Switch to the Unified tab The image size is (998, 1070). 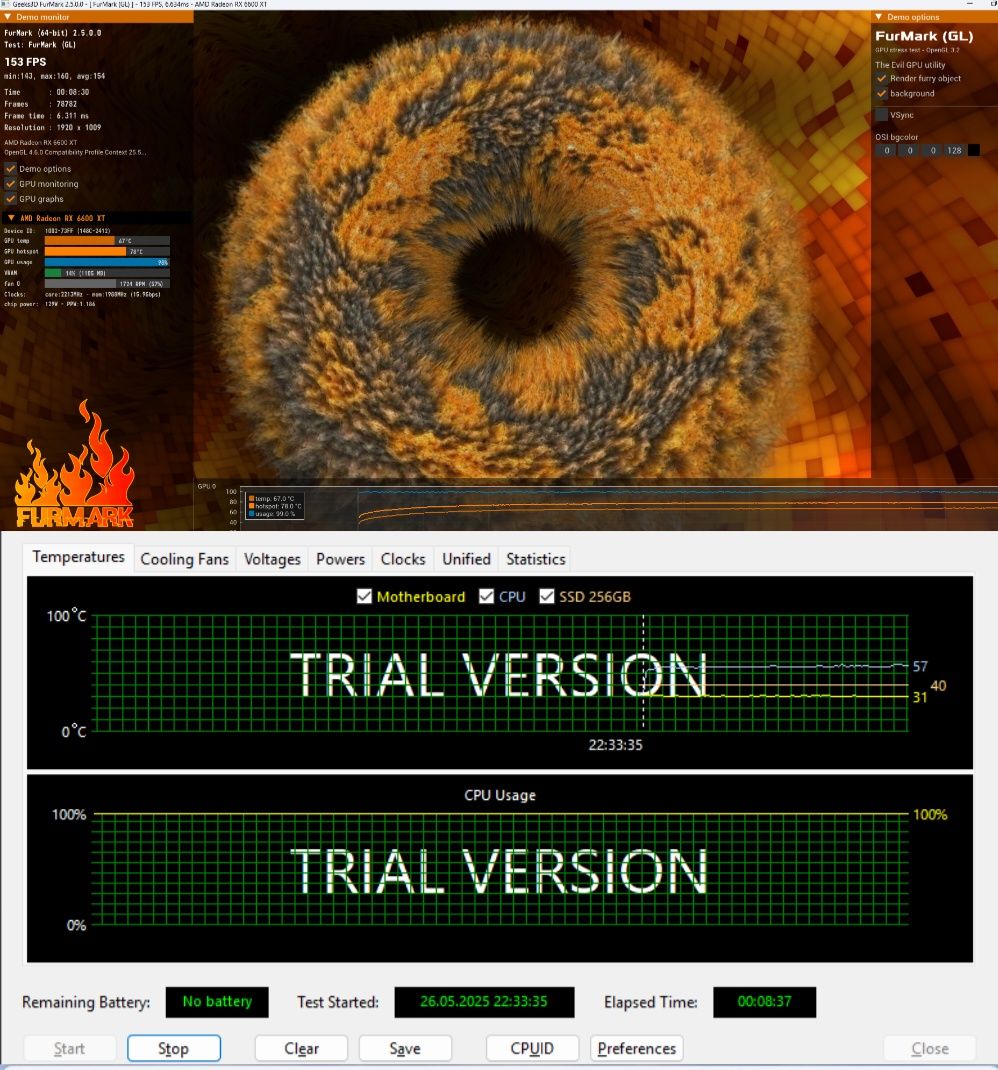coord(466,559)
